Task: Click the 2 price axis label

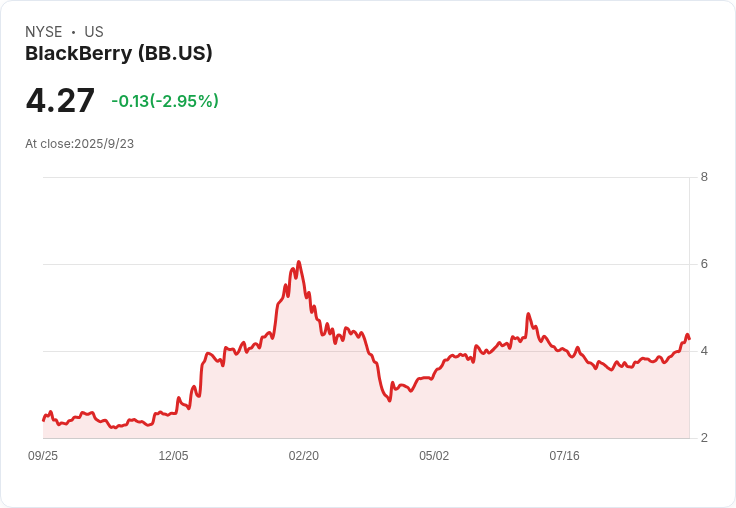Action: tap(704, 438)
